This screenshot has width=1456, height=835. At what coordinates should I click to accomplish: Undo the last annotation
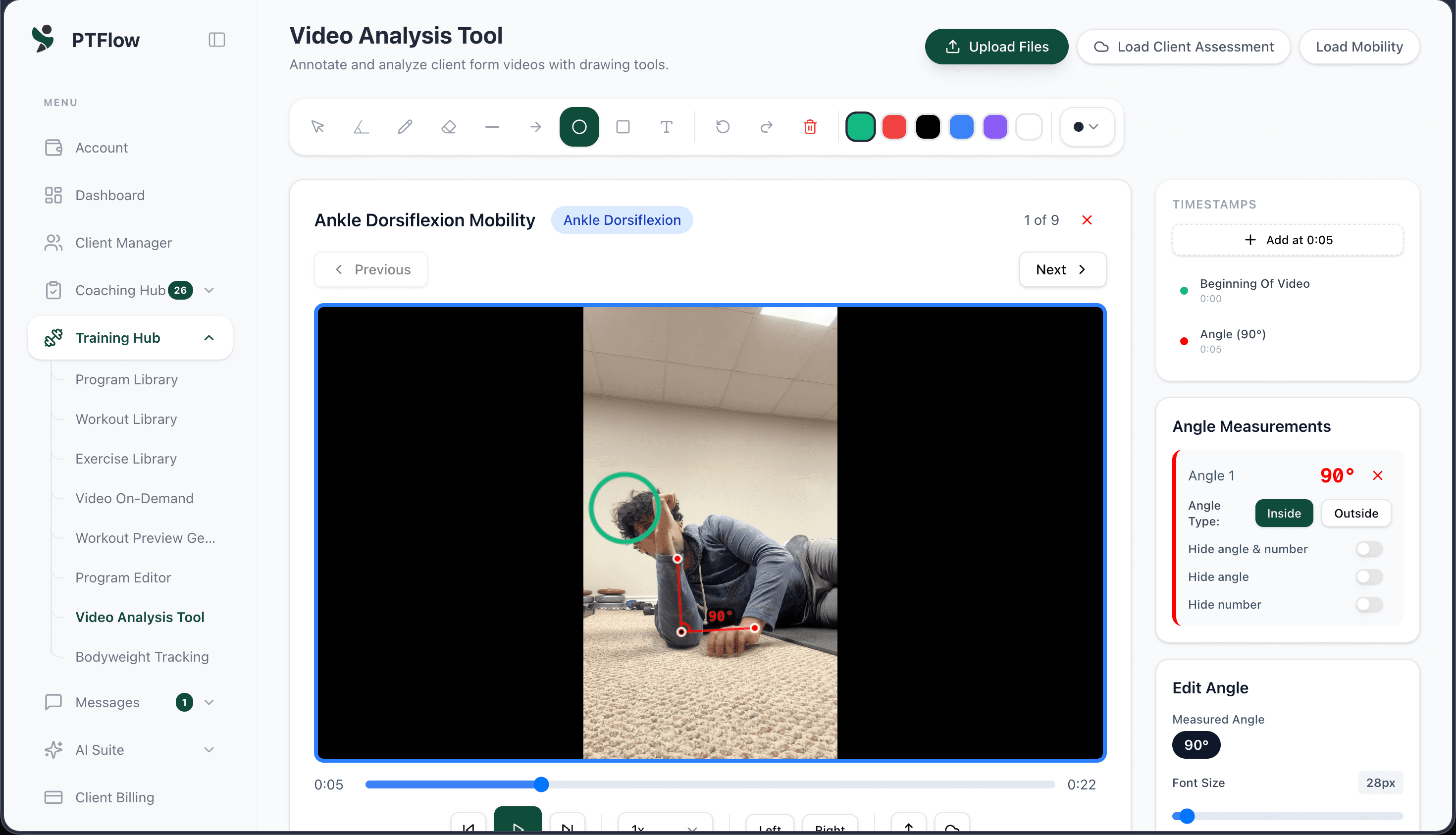(723, 127)
